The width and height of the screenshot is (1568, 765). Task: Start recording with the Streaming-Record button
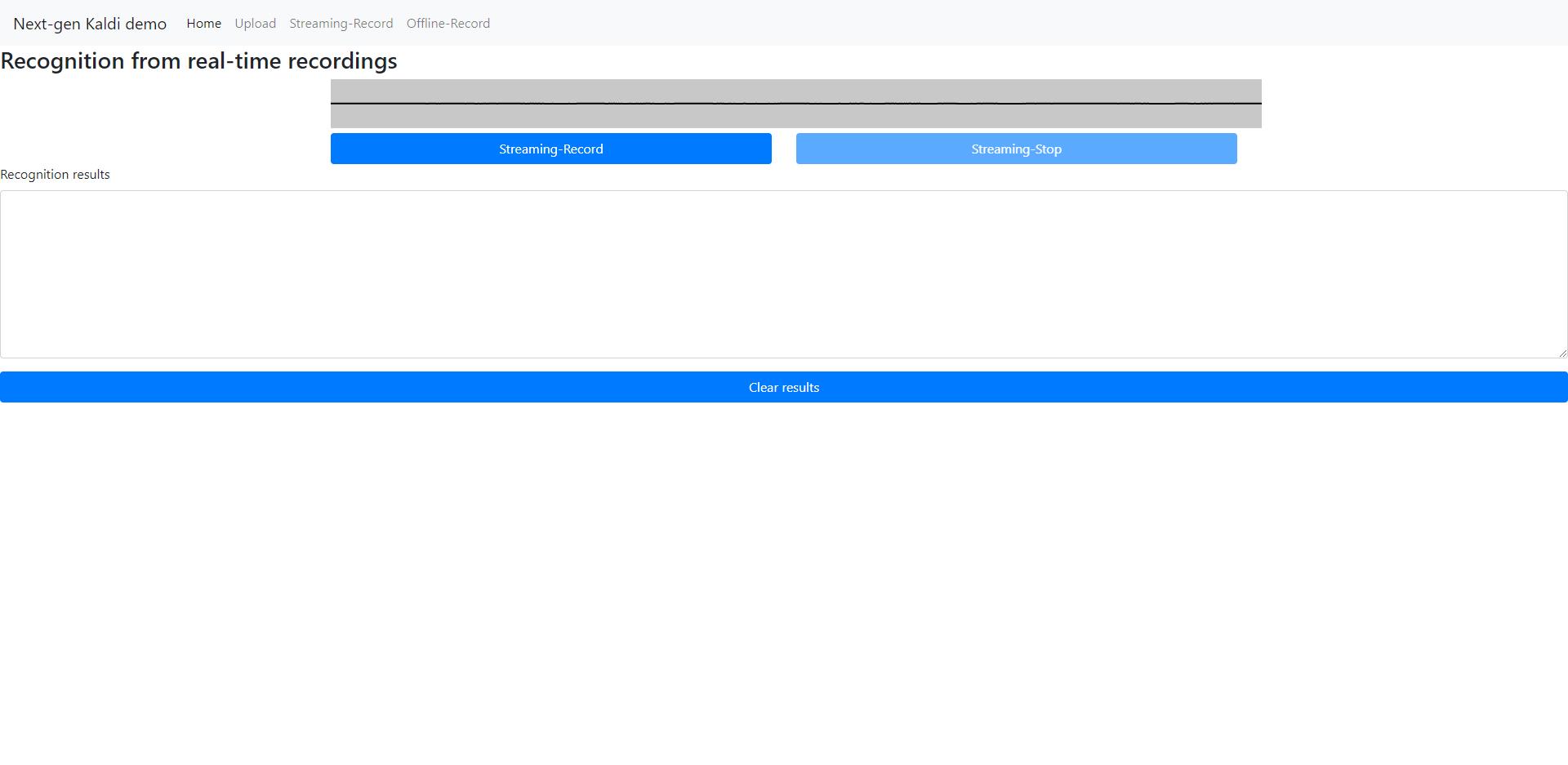[551, 149]
